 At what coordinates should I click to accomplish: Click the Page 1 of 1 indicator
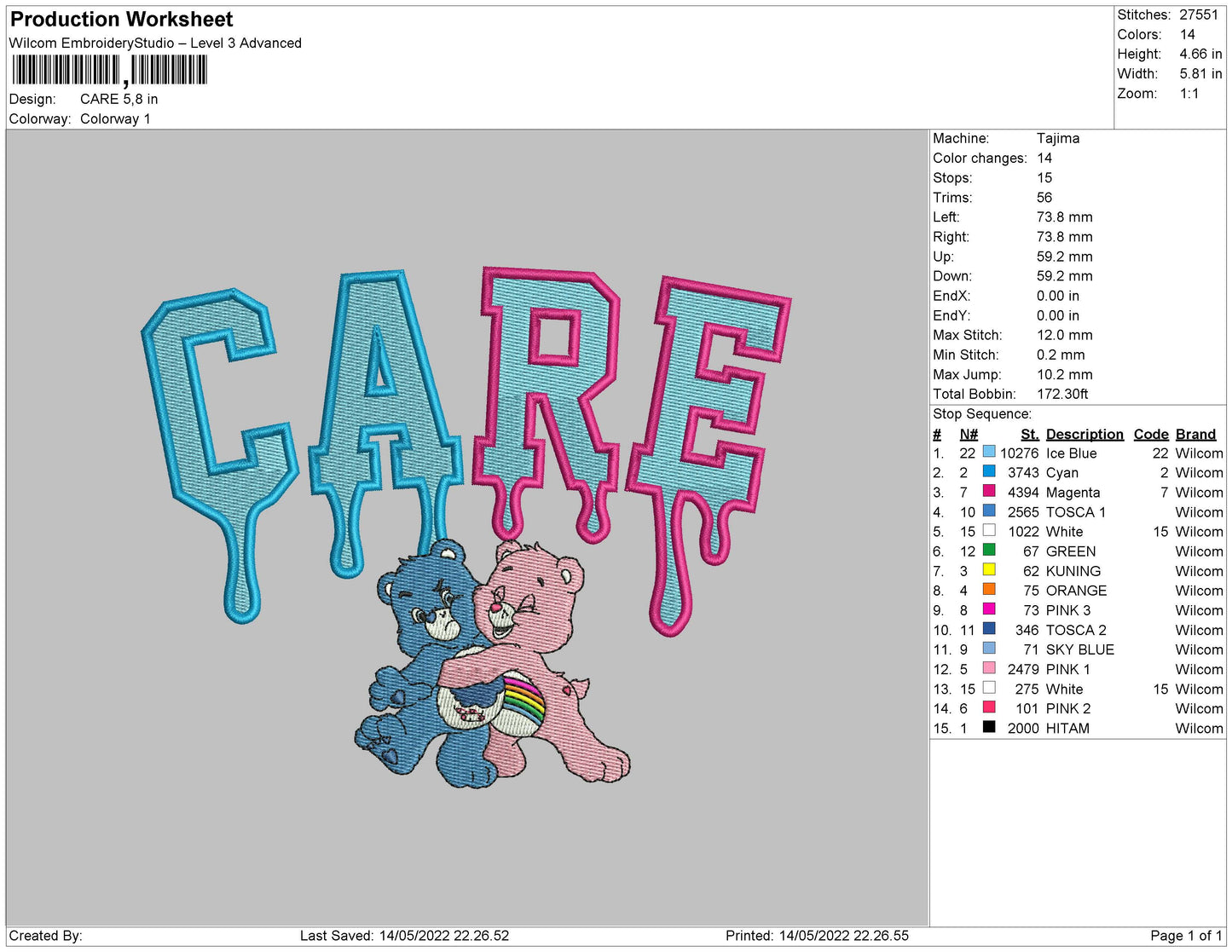coord(1185,936)
